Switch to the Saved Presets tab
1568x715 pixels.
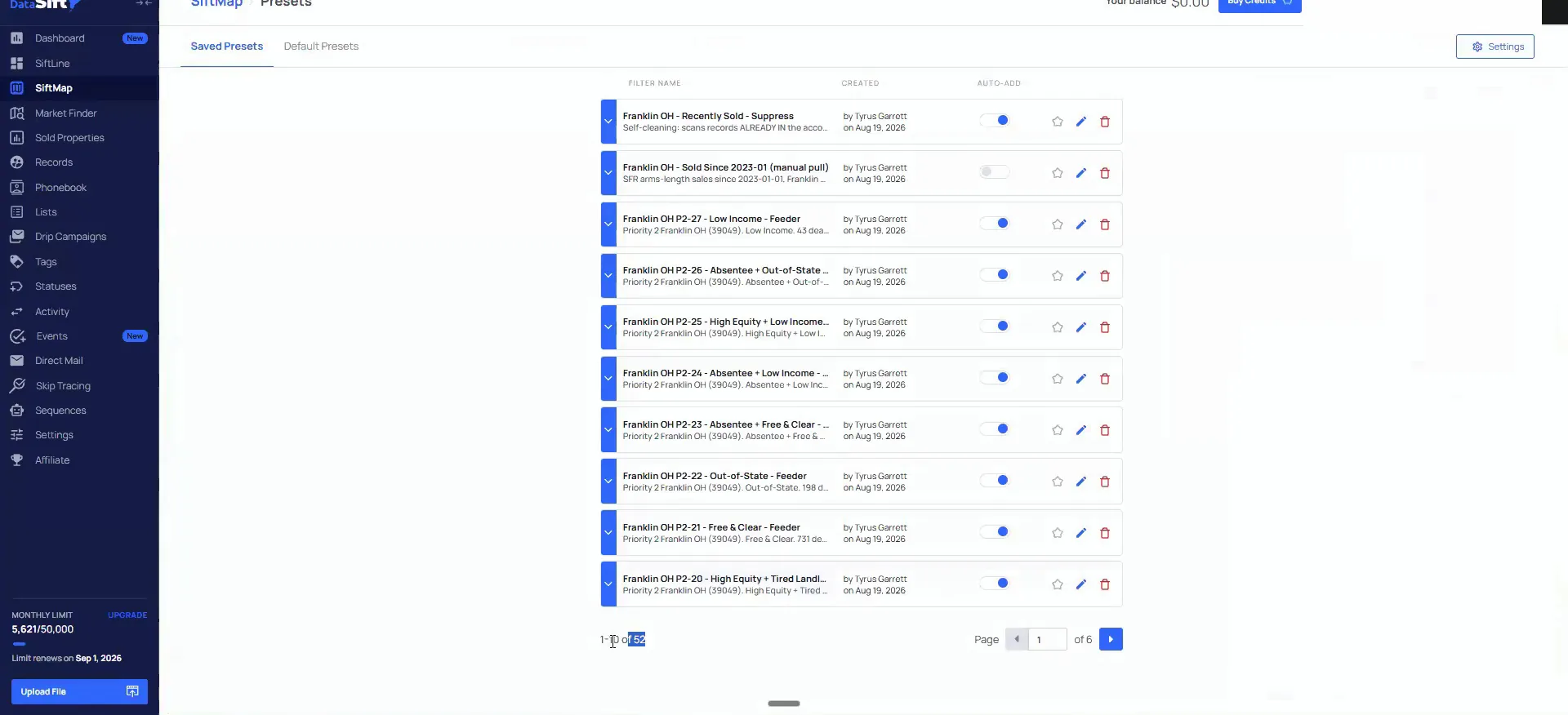[x=227, y=47]
